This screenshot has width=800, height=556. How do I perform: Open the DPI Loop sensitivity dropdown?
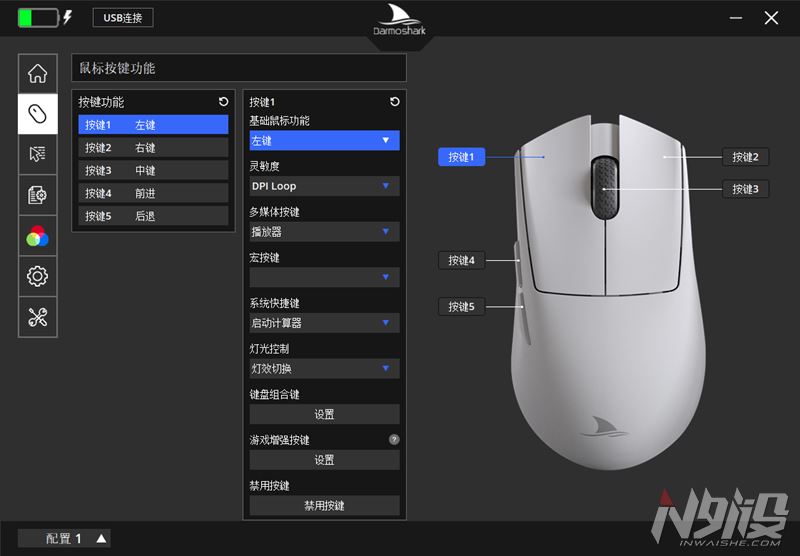(324, 186)
